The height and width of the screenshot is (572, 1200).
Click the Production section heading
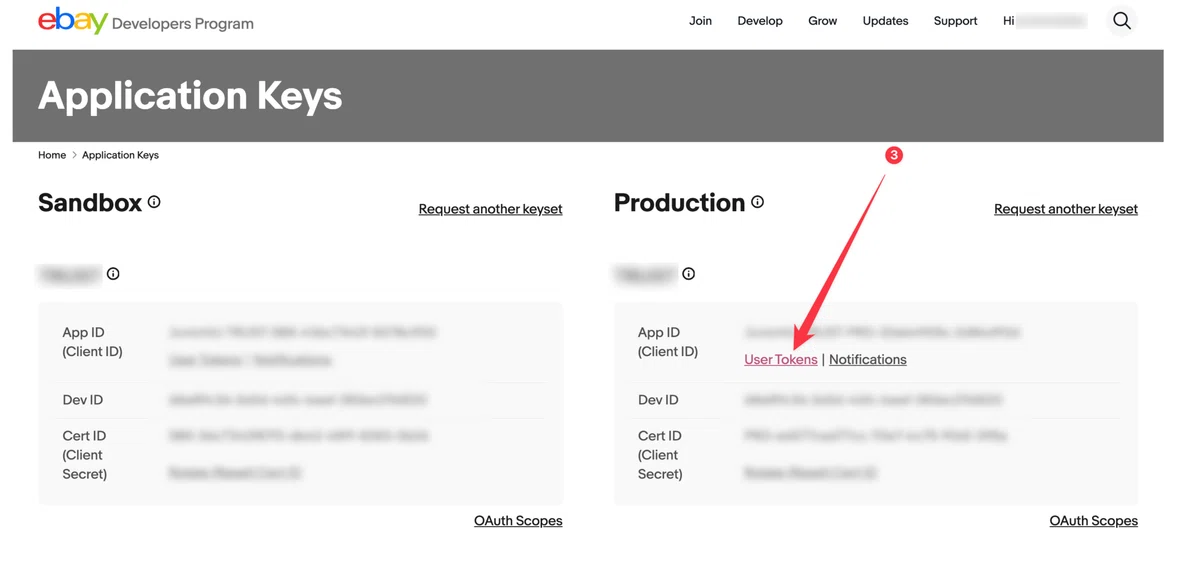(x=679, y=203)
